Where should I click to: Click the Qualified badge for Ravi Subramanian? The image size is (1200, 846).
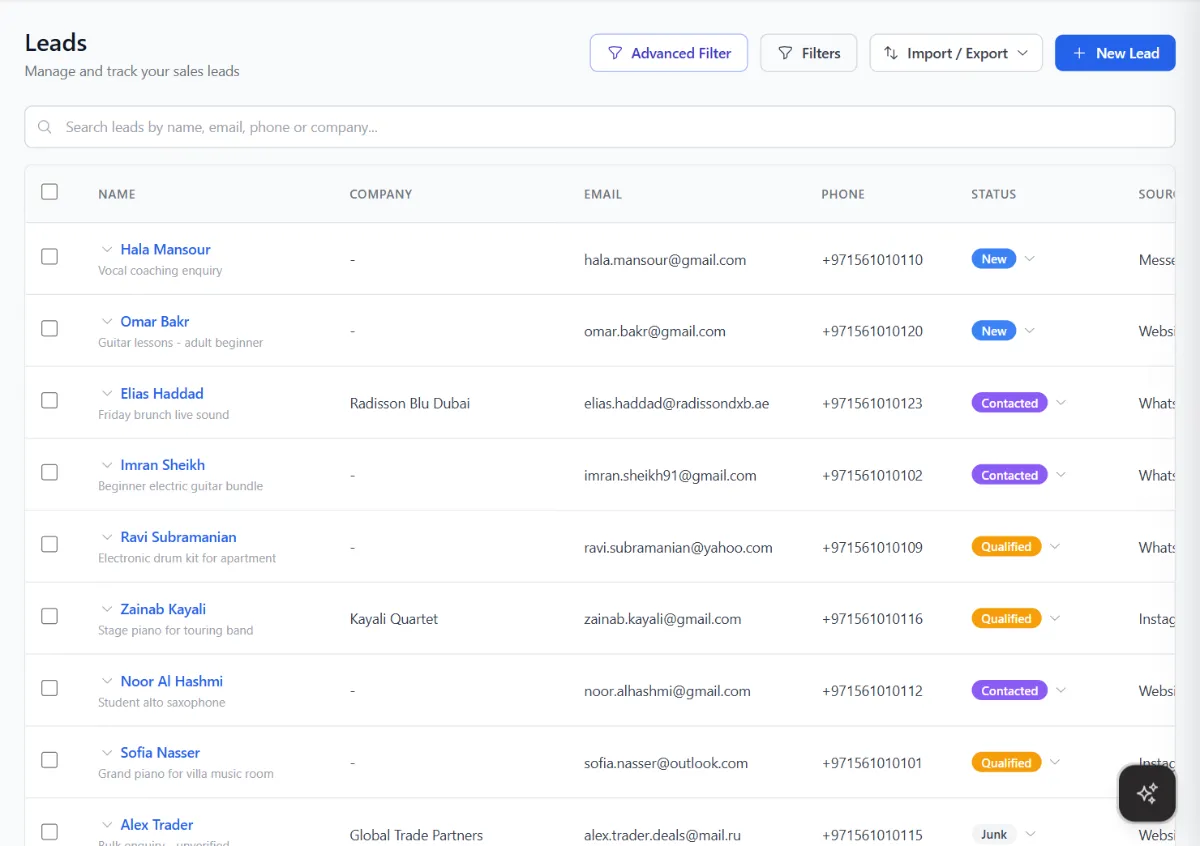(x=1006, y=547)
